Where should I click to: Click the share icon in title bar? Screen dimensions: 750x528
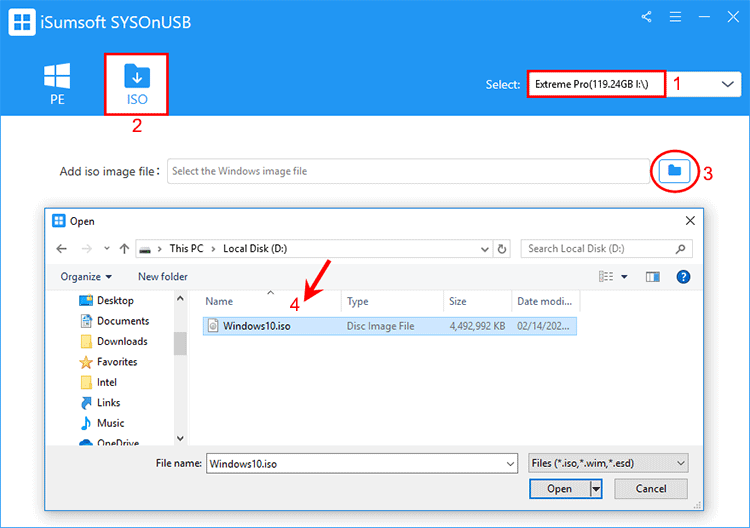[x=647, y=17]
